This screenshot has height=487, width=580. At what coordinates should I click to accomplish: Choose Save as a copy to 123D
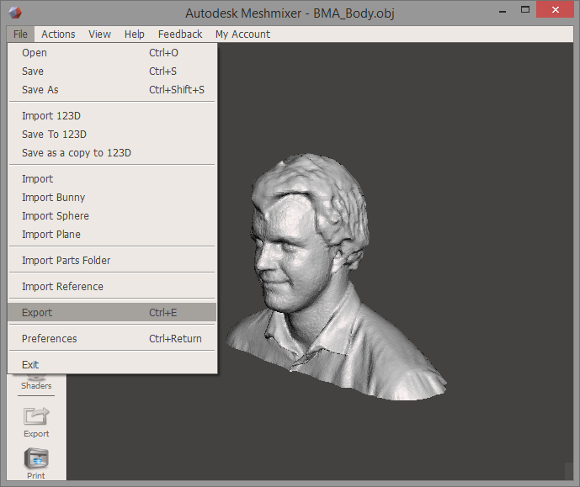tap(112, 153)
